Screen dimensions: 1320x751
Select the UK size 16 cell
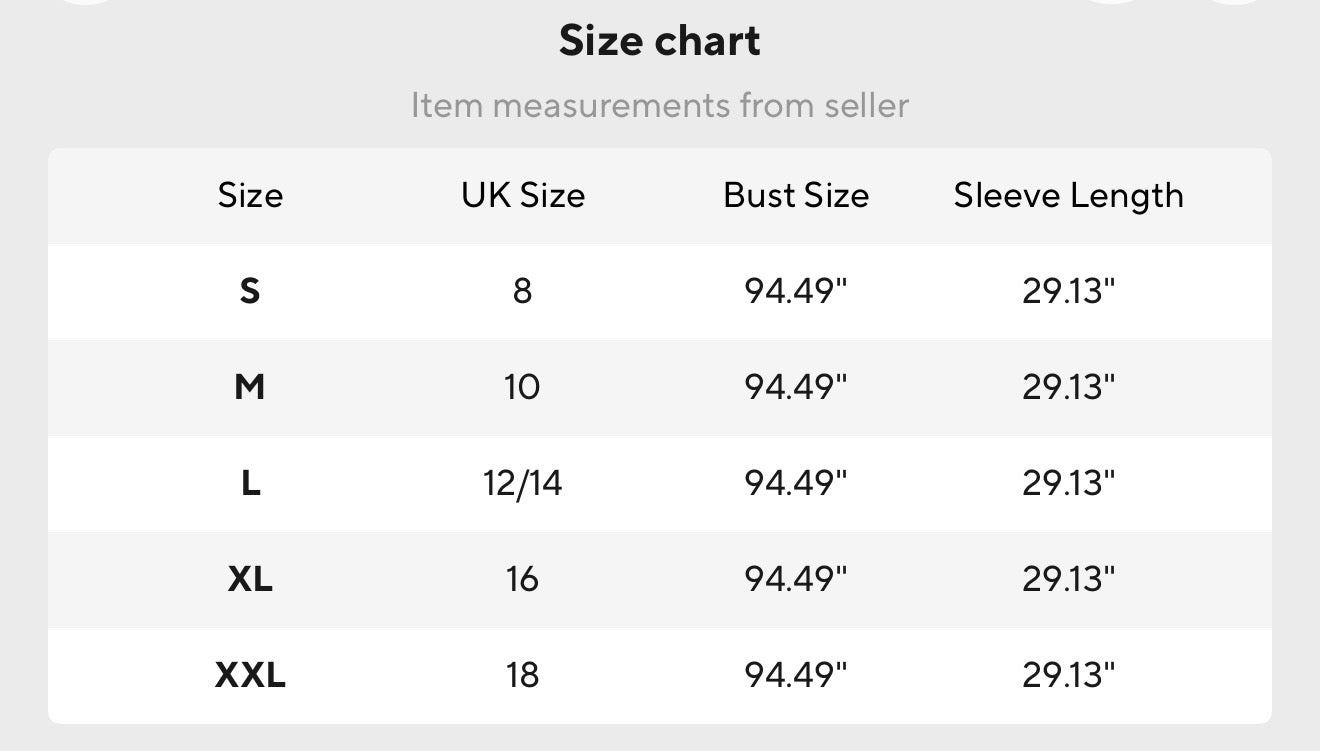[523, 579]
